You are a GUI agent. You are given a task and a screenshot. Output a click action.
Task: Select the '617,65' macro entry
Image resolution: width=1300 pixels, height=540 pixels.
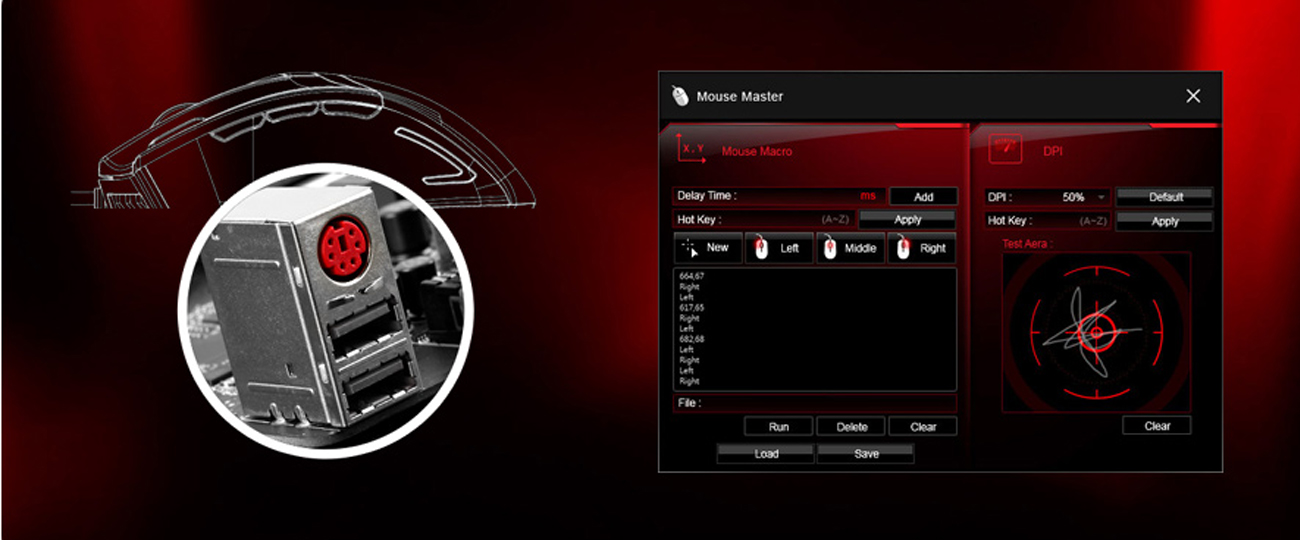click(690, 307)
